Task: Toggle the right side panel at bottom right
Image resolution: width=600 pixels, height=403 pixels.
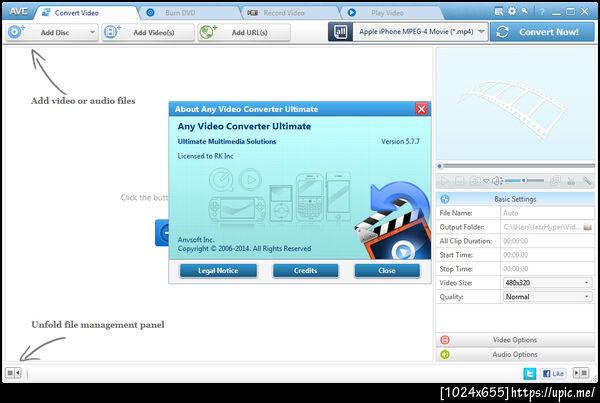Action: (x=580, y=372)
